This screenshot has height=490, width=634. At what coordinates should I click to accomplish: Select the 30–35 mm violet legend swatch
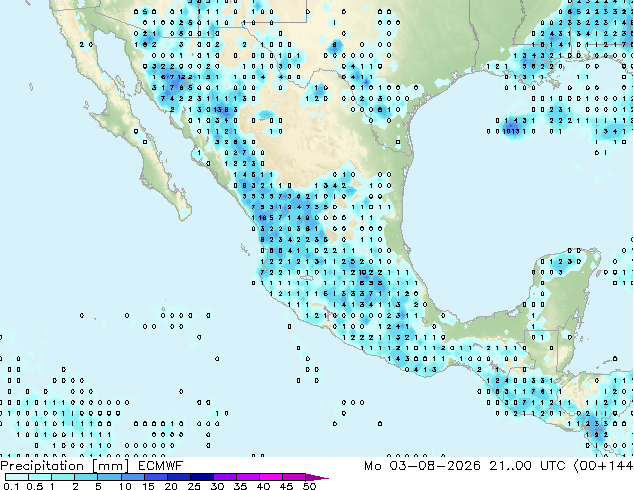click(224, 477)
